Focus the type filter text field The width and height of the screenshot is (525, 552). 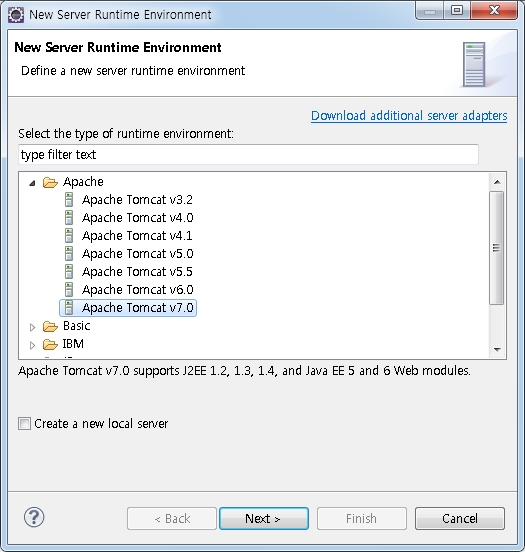pyautogui.click(x=248, y=154)
